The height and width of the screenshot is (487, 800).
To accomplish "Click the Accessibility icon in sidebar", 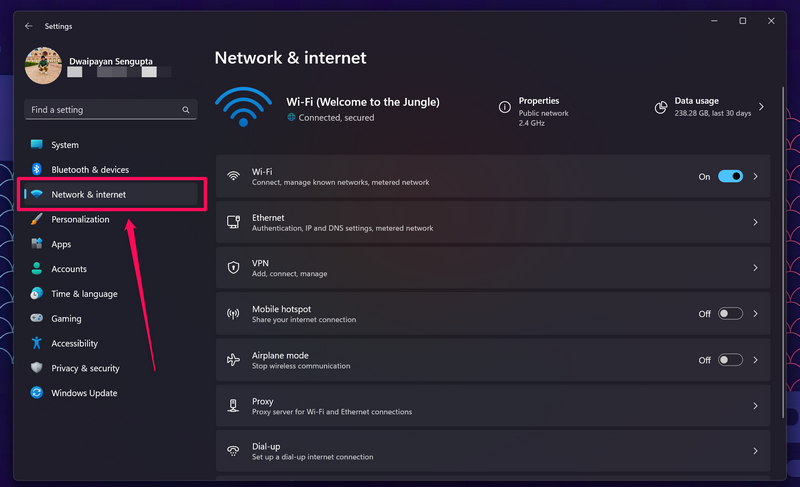I will point(37,344).
